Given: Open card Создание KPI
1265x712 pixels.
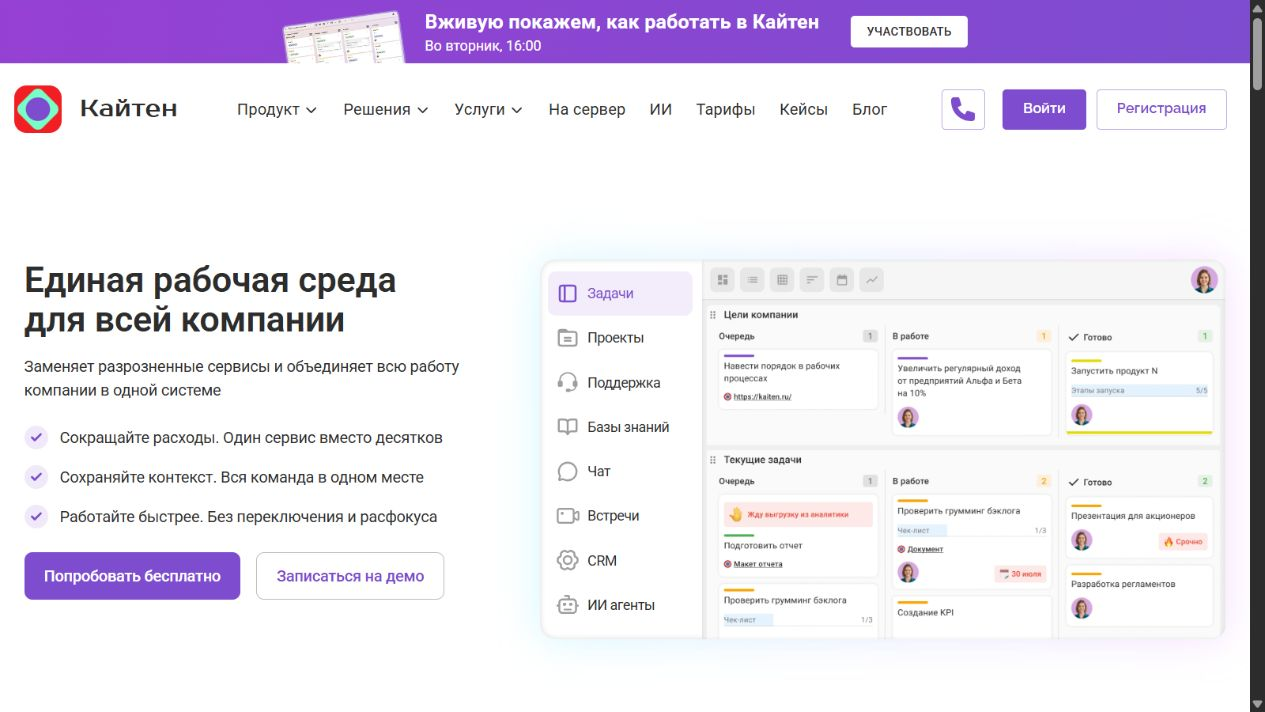Looking at the screenshot, I should click(x=971, y=615).
